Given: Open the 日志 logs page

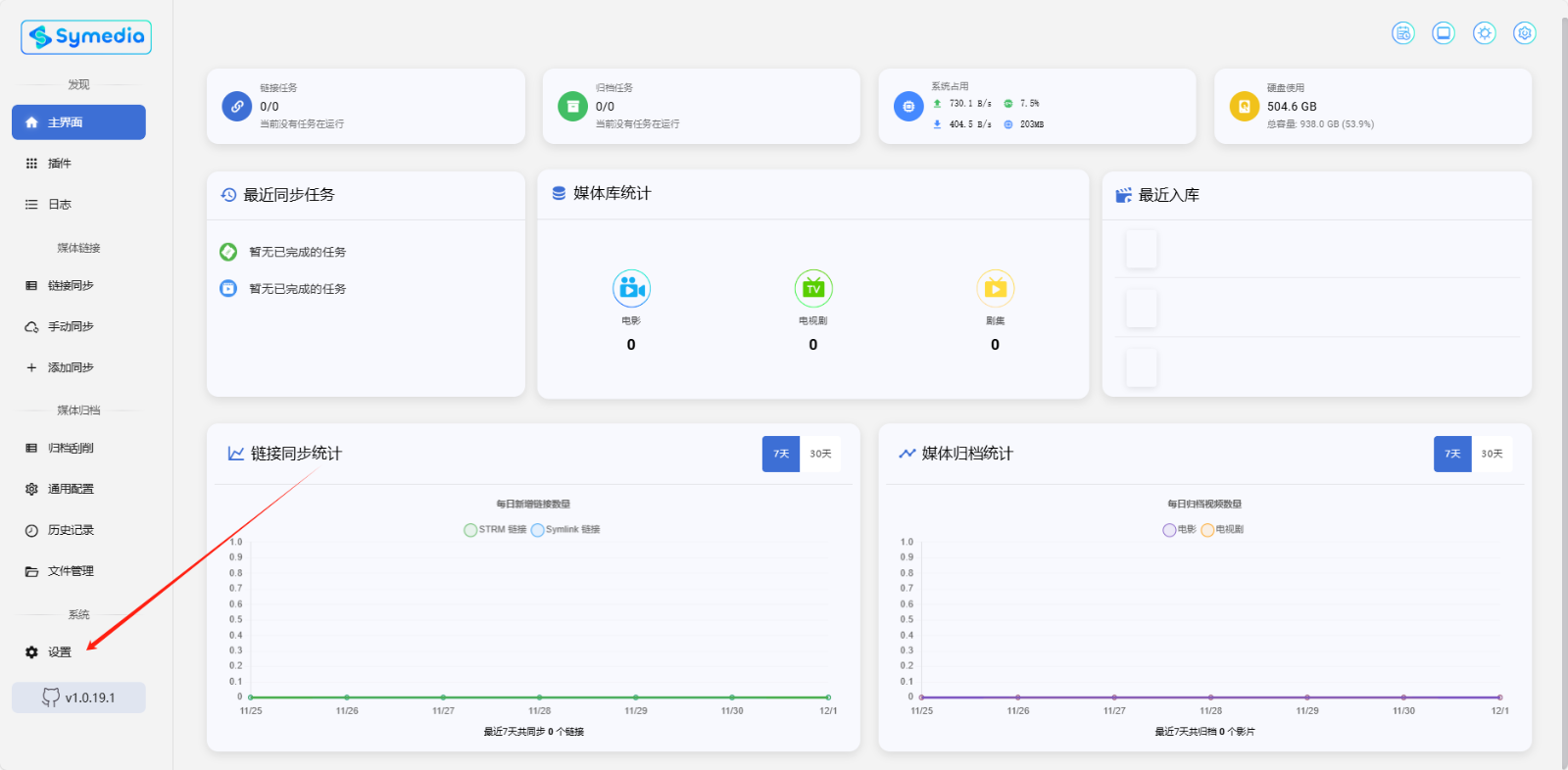Looking at the screenshot, I should 78,205.
